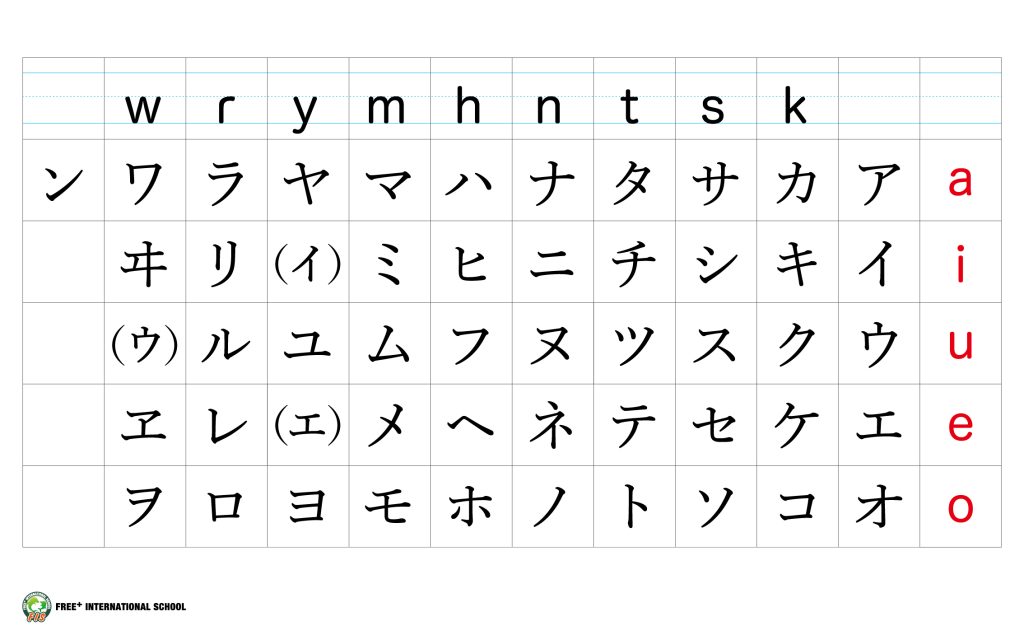Click the red vowel label "i"

[960, 264]
